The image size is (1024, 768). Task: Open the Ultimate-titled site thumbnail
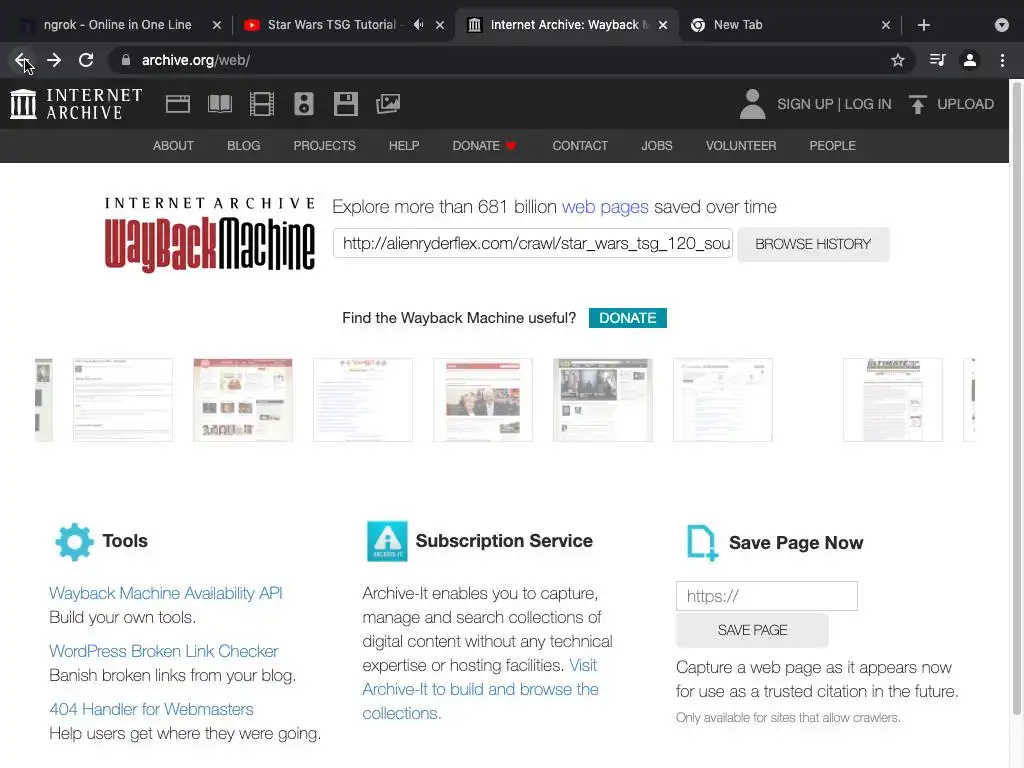(893, 400)
